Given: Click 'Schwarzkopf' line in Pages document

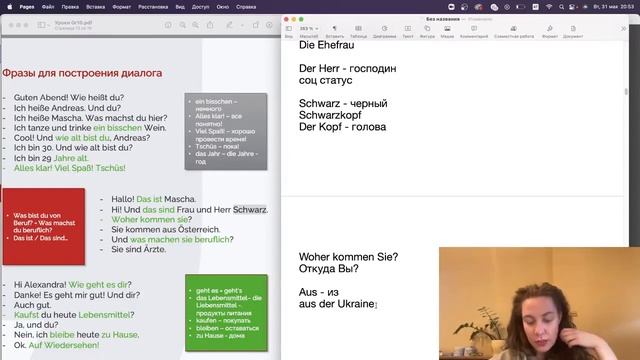Looking at the screenshot, I should [x=330, y=115].
